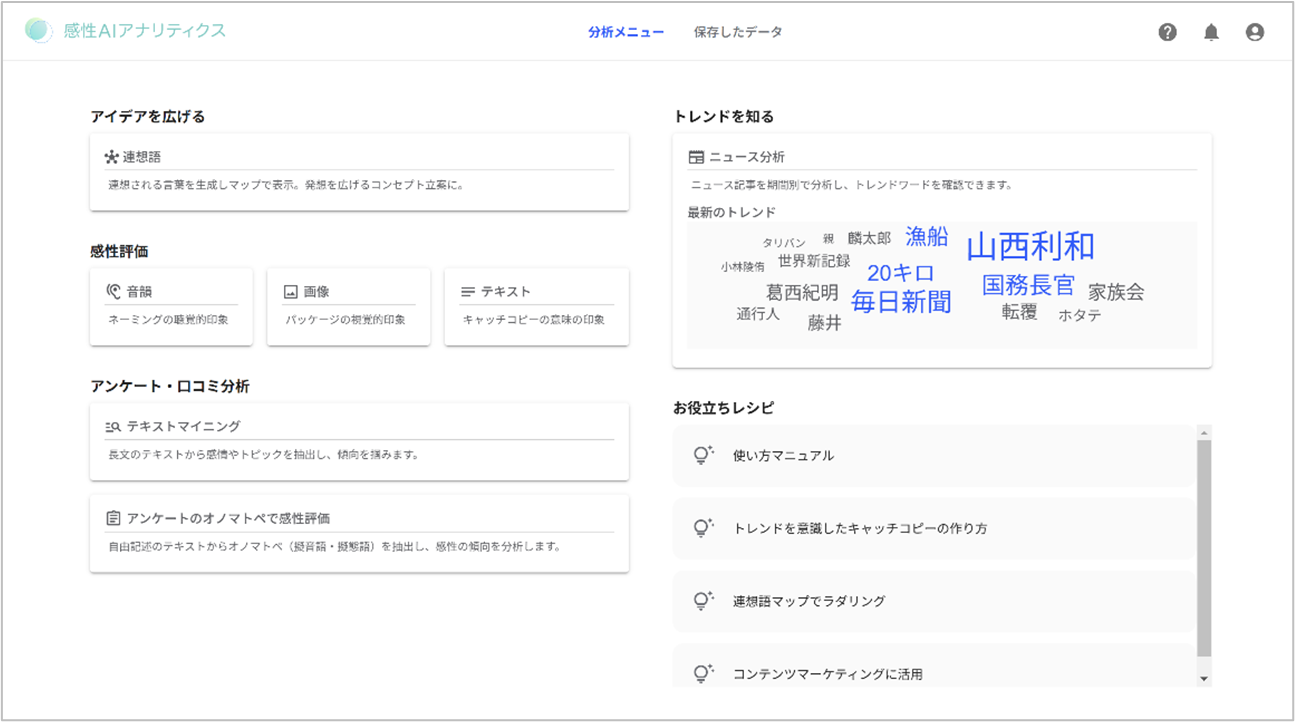Switch to the 保存したデータ tab
Viewport: 1295px width, 722px height.
click(x=738, y=32)
